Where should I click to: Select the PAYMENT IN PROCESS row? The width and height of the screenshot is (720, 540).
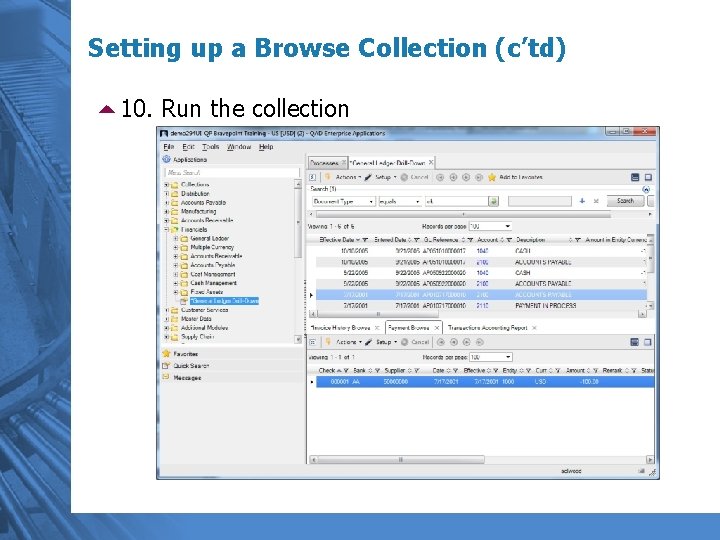coord(481,305)
